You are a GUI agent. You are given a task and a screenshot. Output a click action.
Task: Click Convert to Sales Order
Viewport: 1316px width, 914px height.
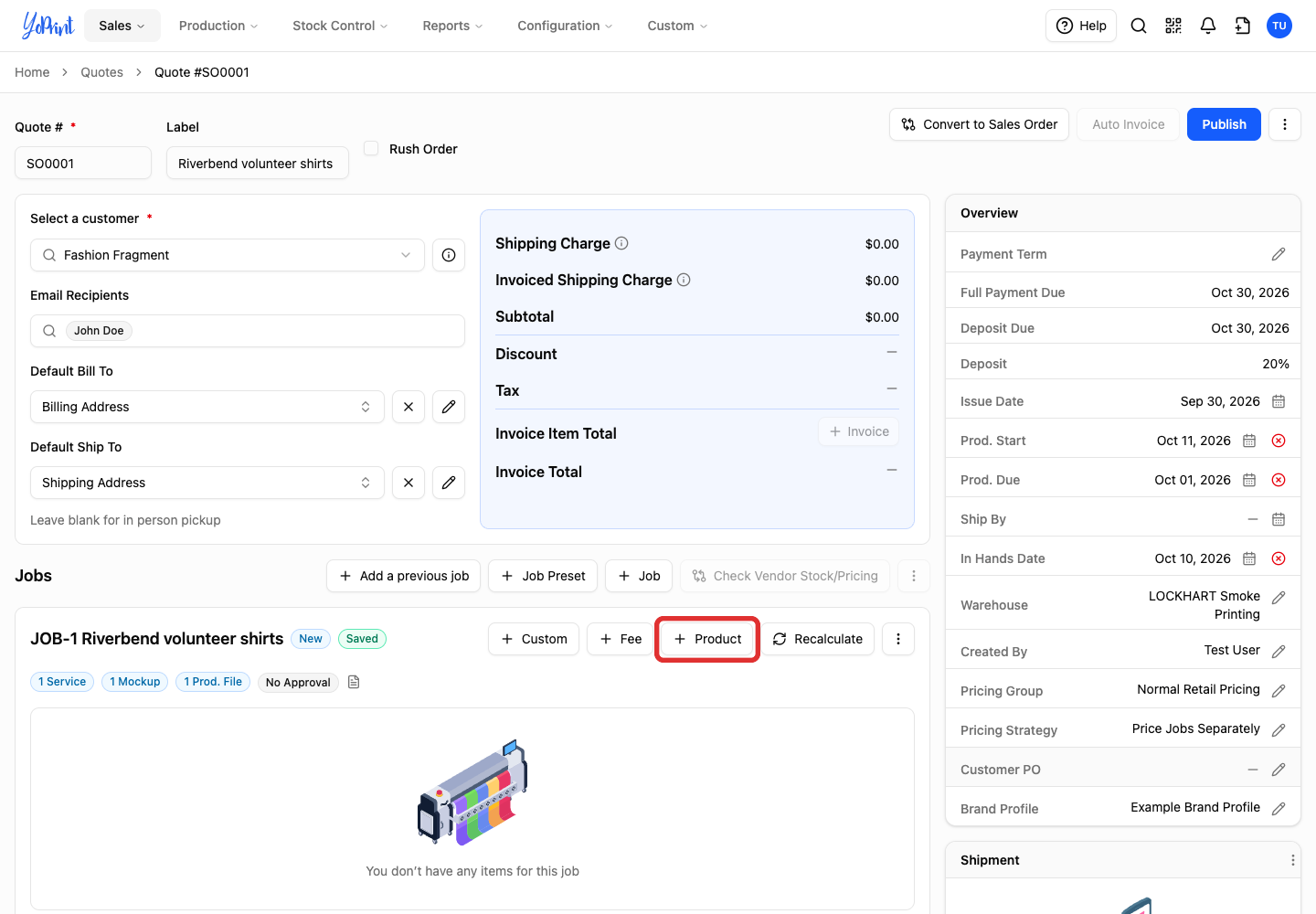tap(980, 124)
